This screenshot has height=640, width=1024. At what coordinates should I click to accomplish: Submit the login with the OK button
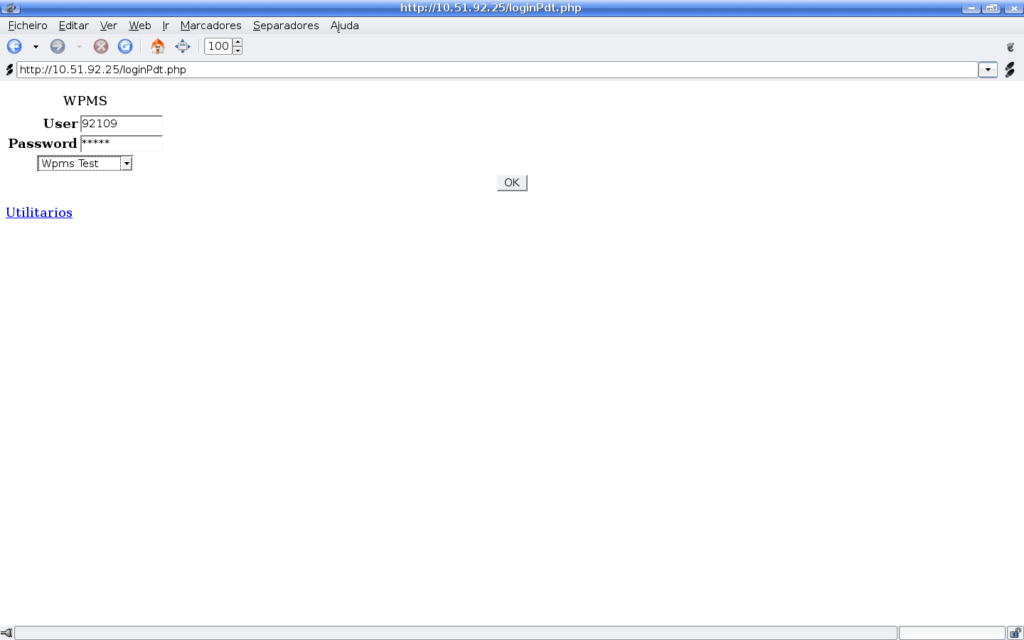click(512, 183)
